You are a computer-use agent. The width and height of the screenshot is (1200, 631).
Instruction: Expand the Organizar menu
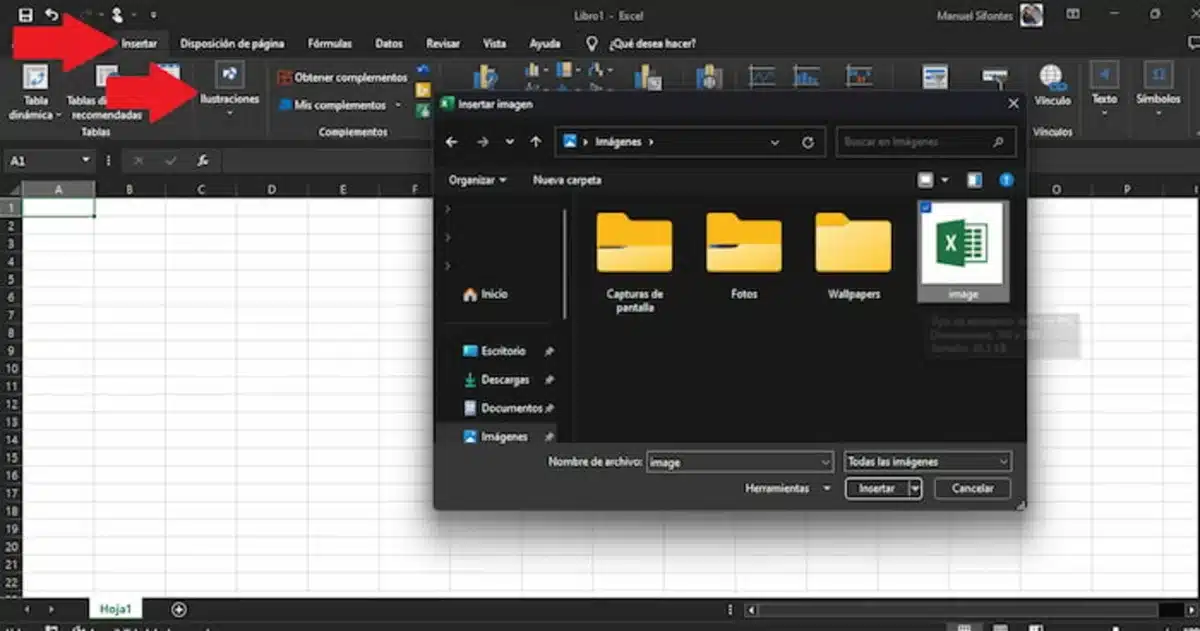tap(478, 180)
